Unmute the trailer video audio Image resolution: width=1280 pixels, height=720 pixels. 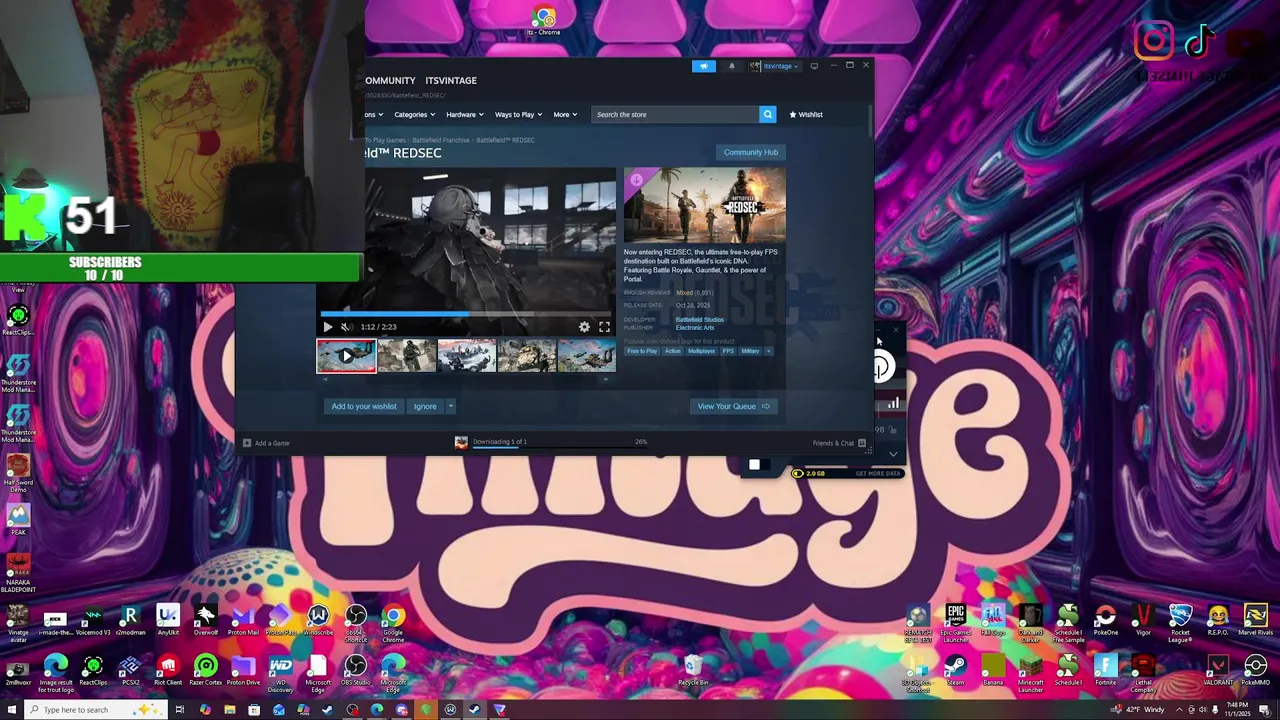[346, 327]
